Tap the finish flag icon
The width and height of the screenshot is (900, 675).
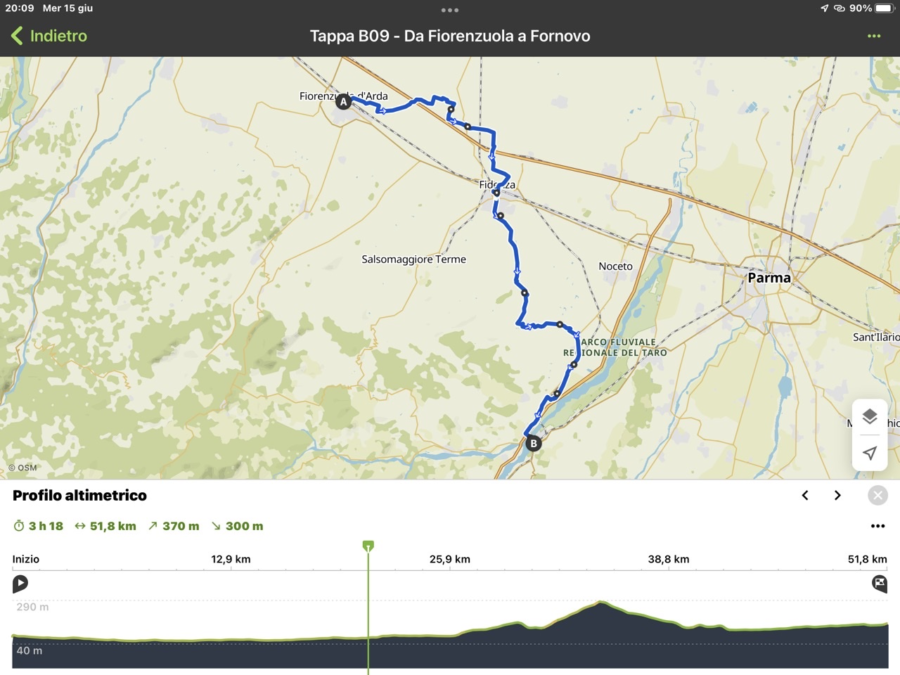879,584
